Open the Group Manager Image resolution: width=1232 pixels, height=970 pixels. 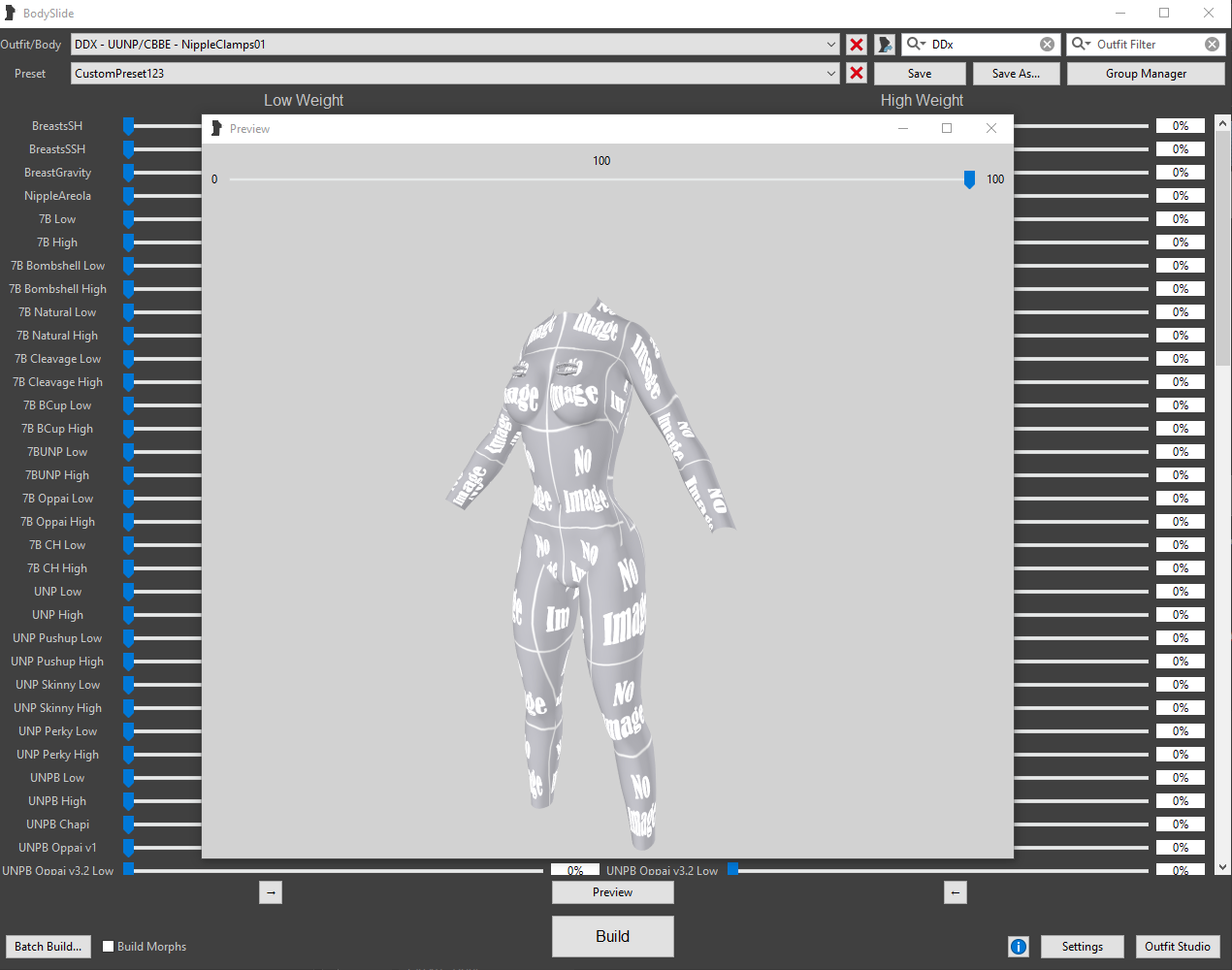(1146, 74)
